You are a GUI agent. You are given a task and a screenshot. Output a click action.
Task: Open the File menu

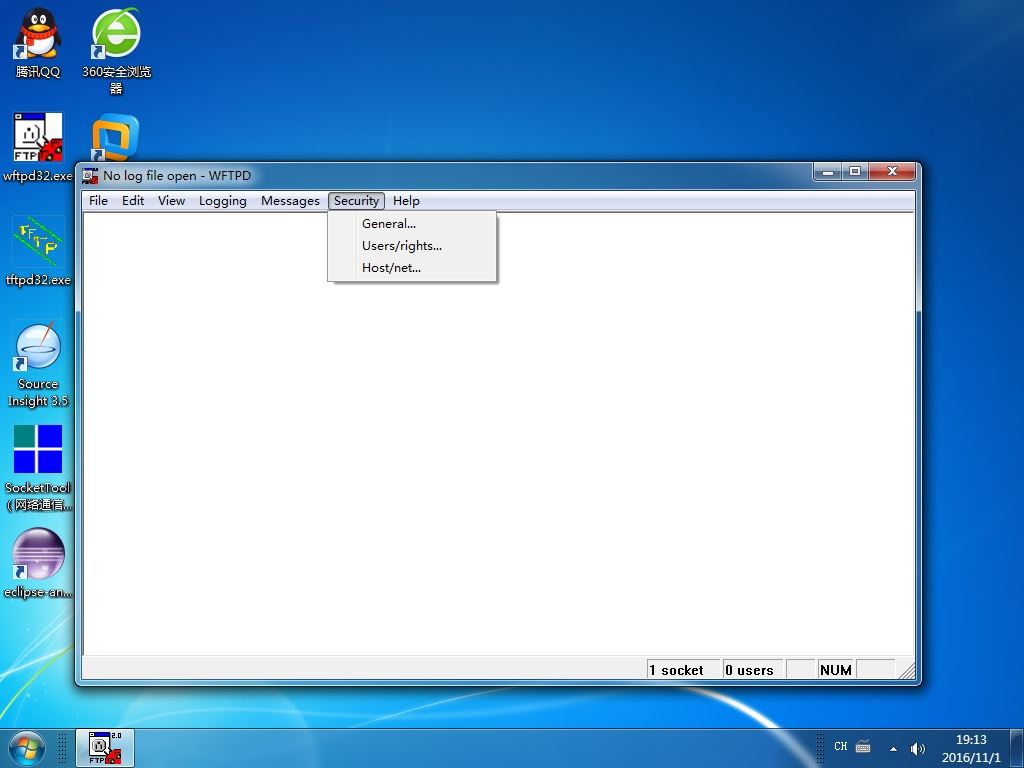[x=98, y=200]
